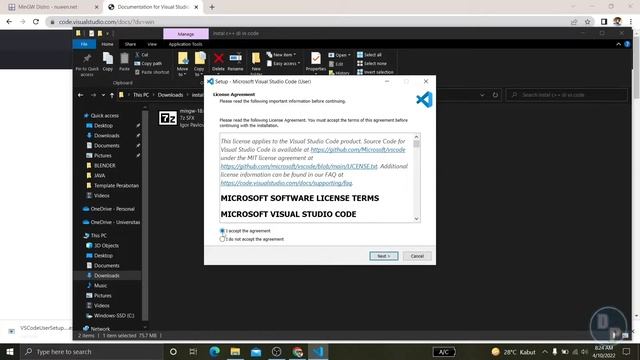Screen dimensions: 640x360
Task: Open the Easy access dropdown
Action: click(284, 64)
